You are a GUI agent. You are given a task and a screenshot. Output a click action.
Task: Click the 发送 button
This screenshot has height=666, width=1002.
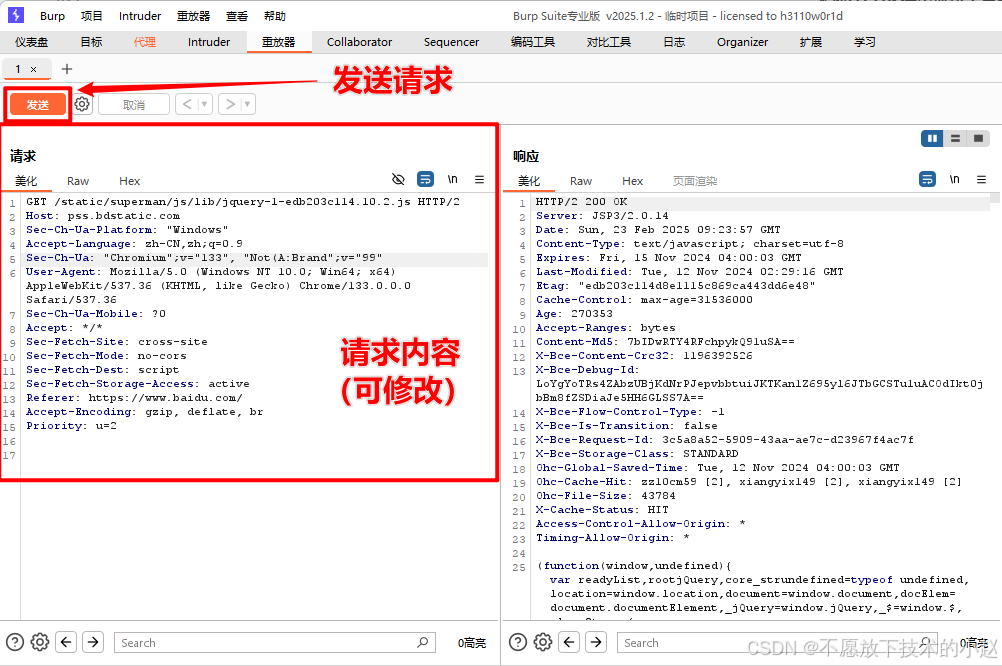tap(38, 105)
